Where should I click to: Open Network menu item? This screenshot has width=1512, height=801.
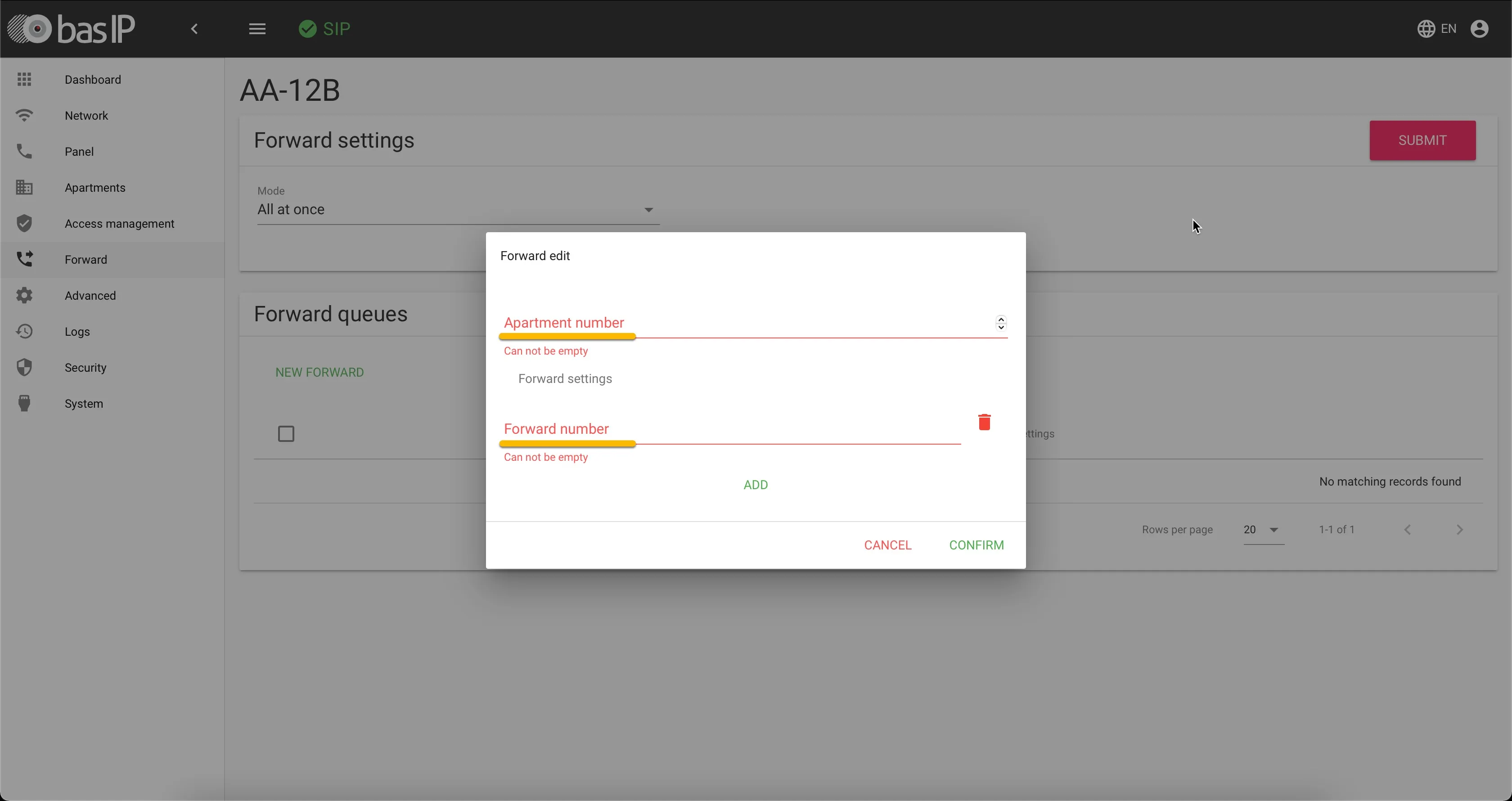click(112, 116)
